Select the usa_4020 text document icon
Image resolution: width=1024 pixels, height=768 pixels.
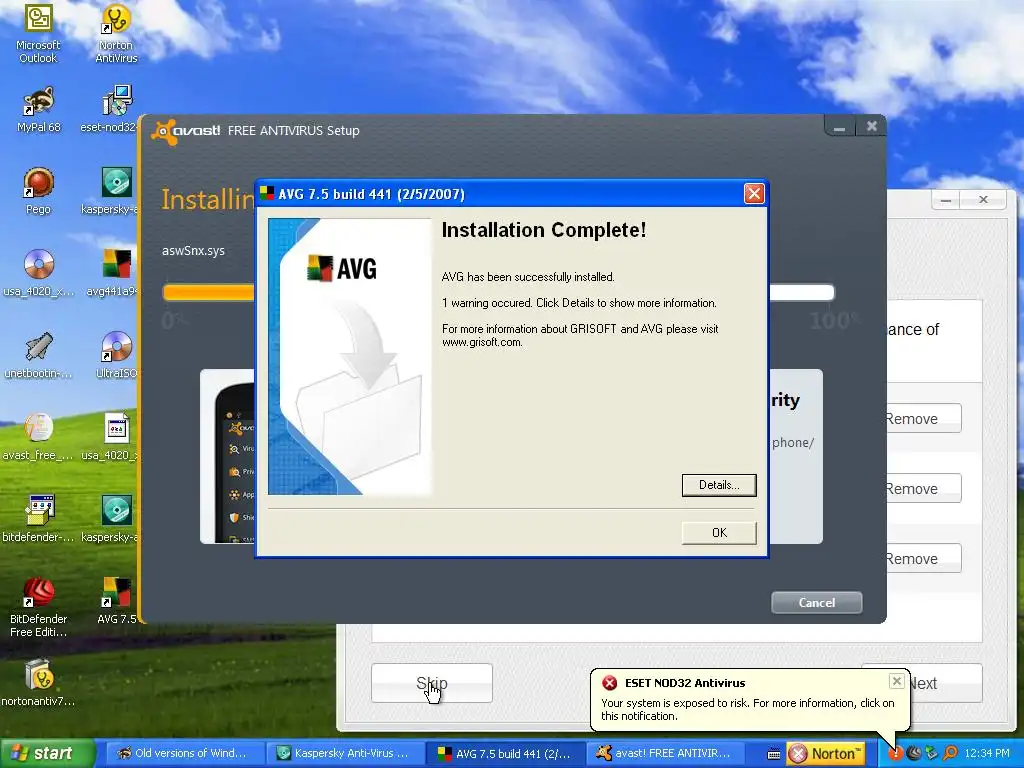[111, 437]
